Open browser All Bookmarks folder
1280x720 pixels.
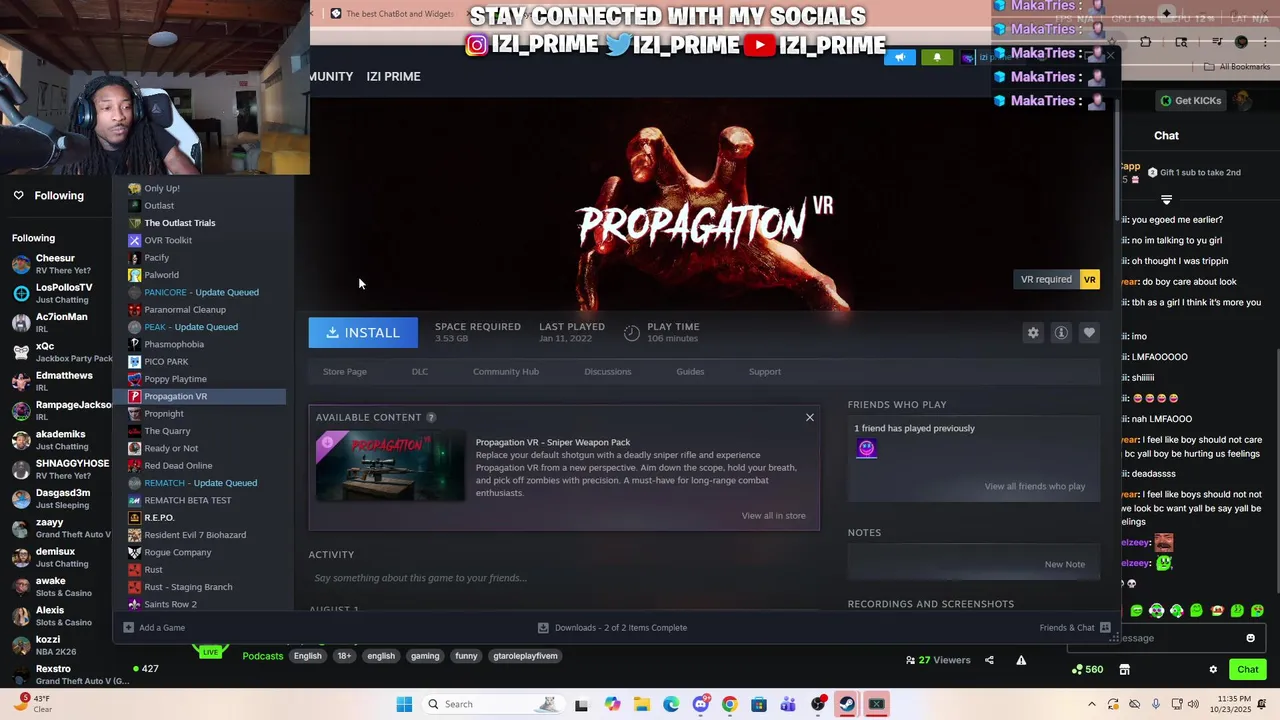point(1237,67)
